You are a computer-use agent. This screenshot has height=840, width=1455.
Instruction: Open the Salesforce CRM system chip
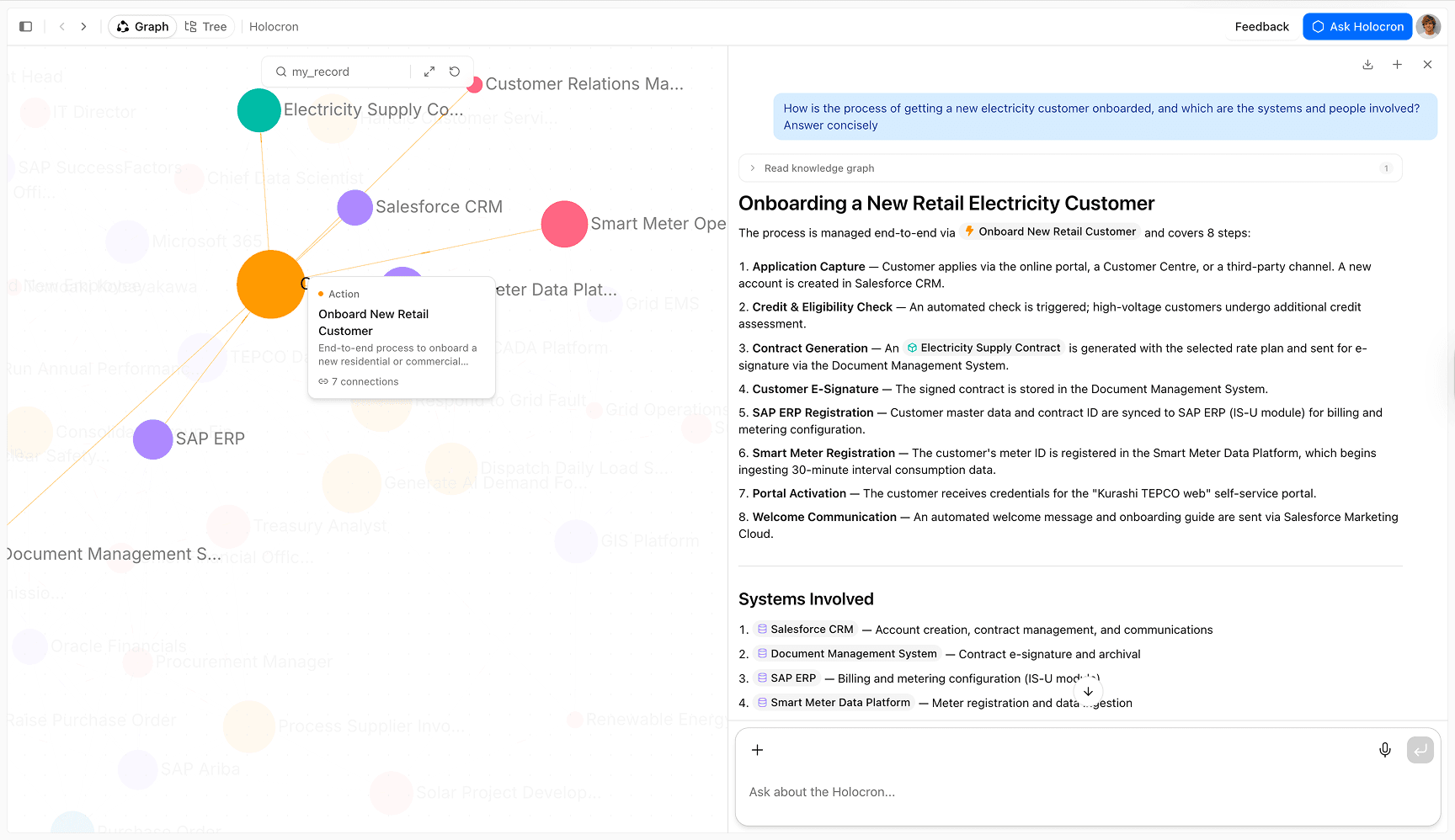pyautogui.click(x=805, y=630)
